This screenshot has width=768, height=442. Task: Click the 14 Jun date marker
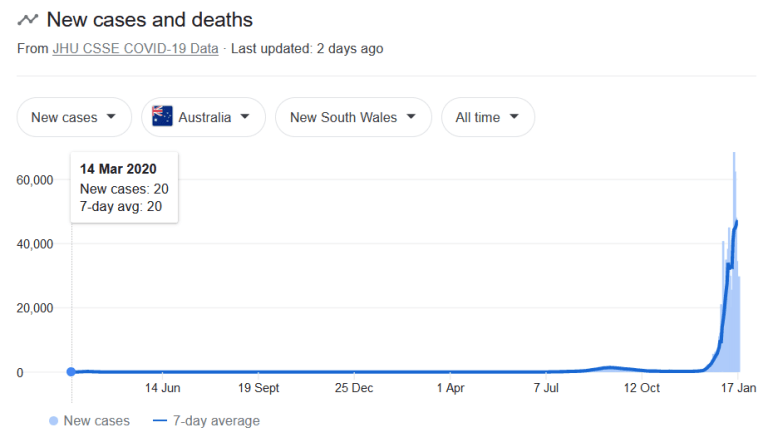point(163,388)
